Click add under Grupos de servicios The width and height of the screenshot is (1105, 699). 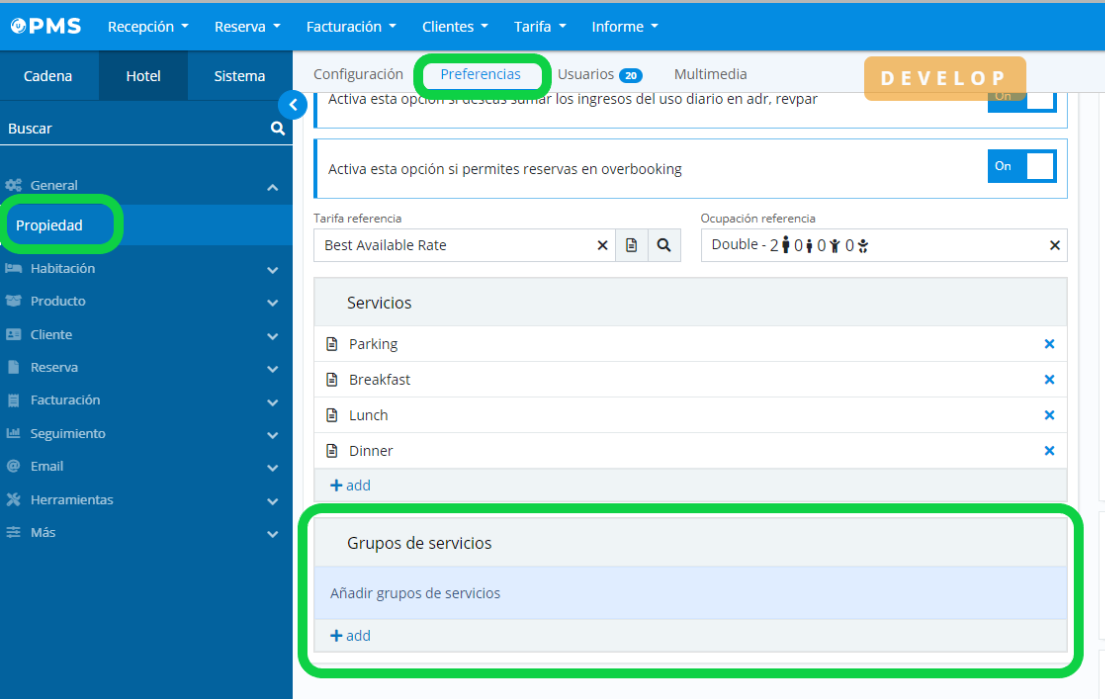coord(351,636)
